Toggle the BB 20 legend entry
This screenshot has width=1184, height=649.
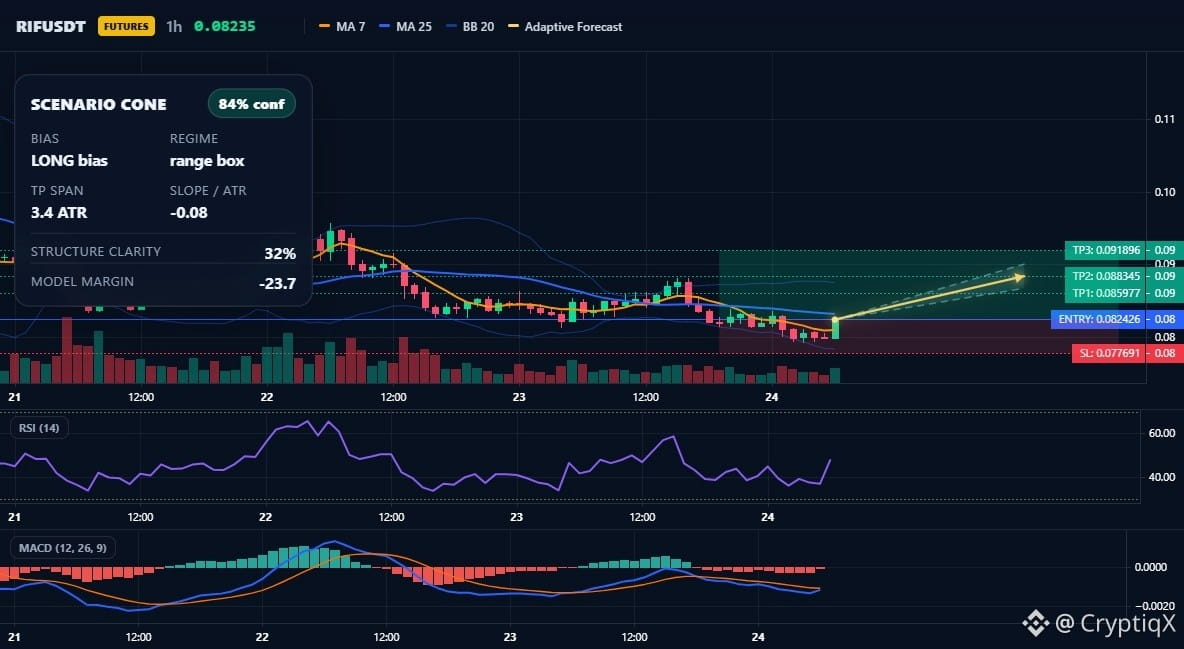(470, 26)
